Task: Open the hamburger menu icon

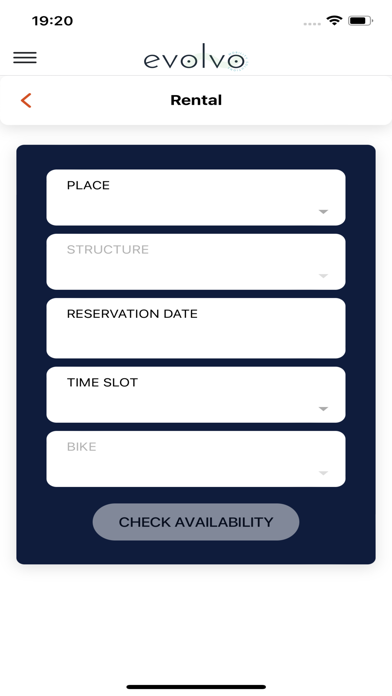Action: tap(25, 58)
